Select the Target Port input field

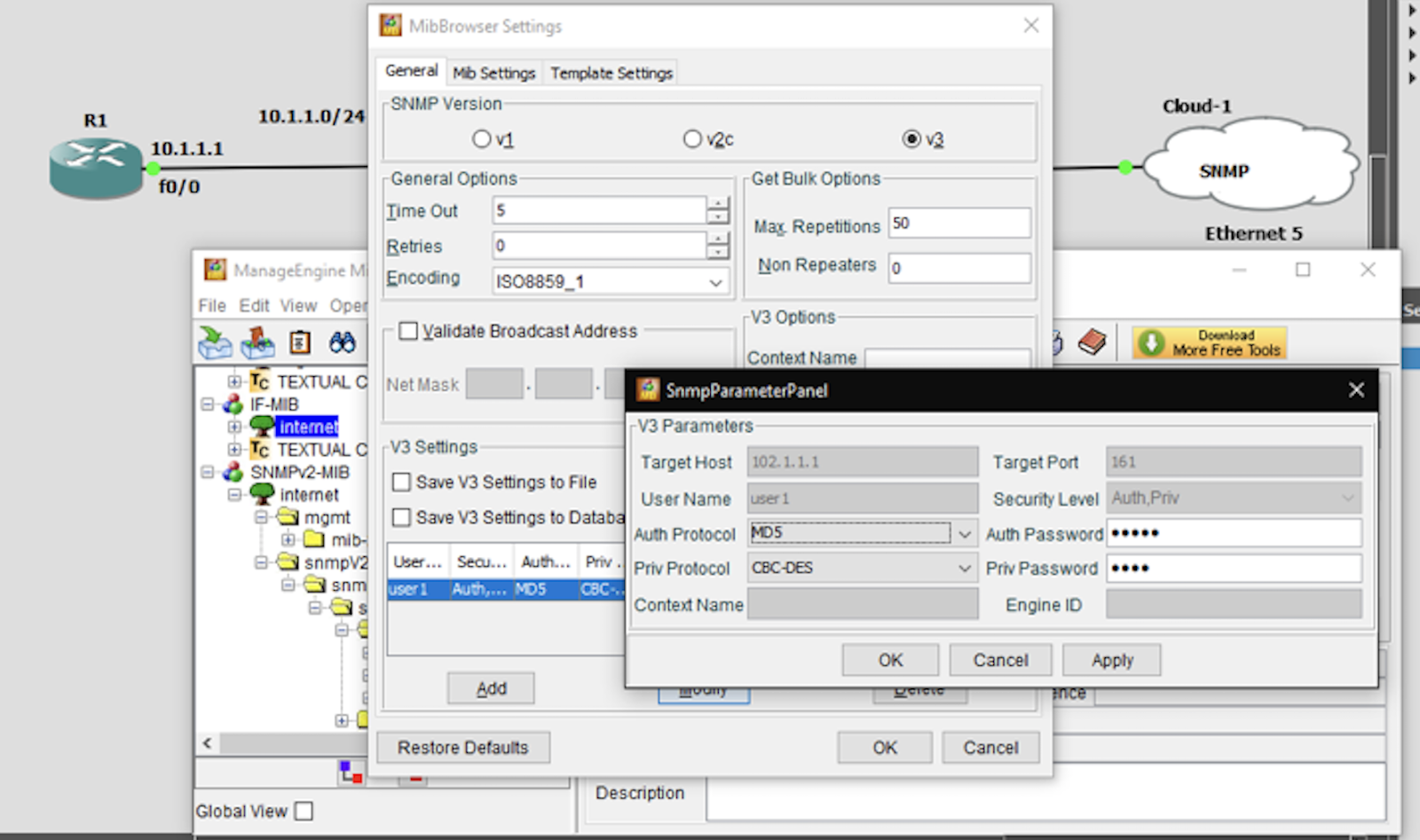[x=1234, y=461]
